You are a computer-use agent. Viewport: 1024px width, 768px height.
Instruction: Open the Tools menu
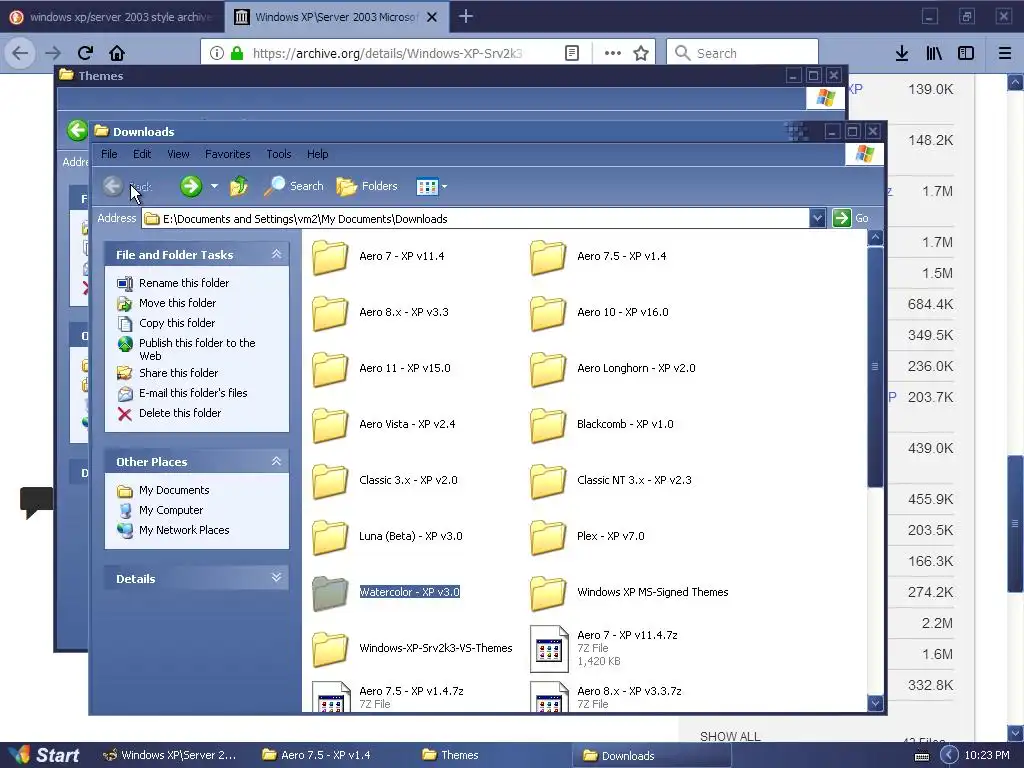tap(279, 154)
